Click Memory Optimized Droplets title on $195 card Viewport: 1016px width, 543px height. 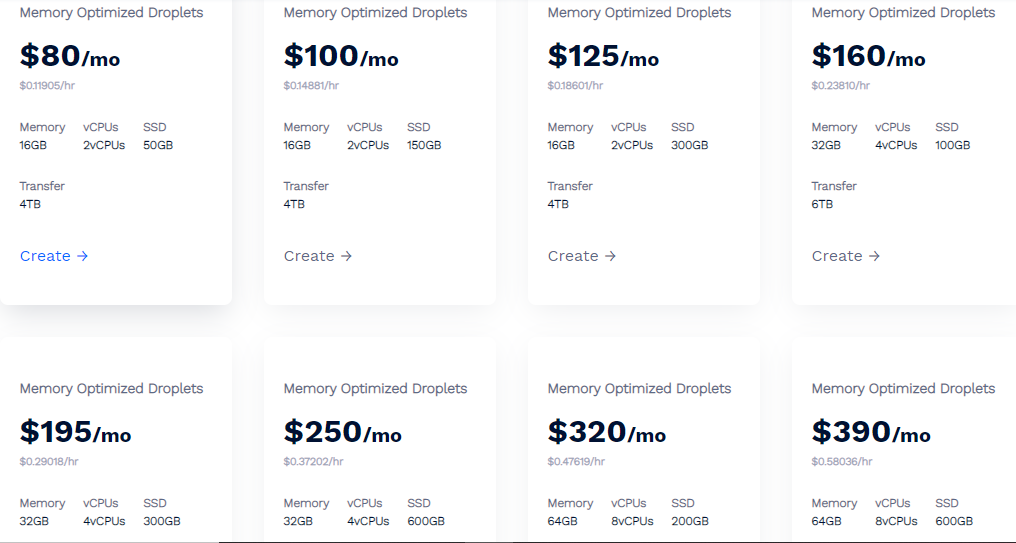tap(111, 389)
